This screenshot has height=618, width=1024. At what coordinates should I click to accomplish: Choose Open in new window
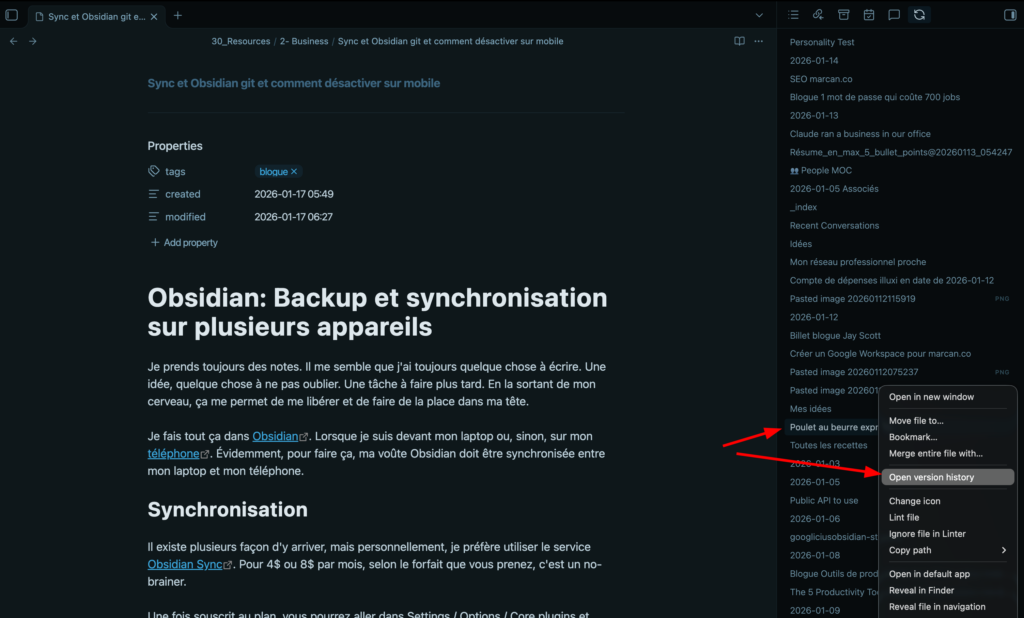point(931,397)
